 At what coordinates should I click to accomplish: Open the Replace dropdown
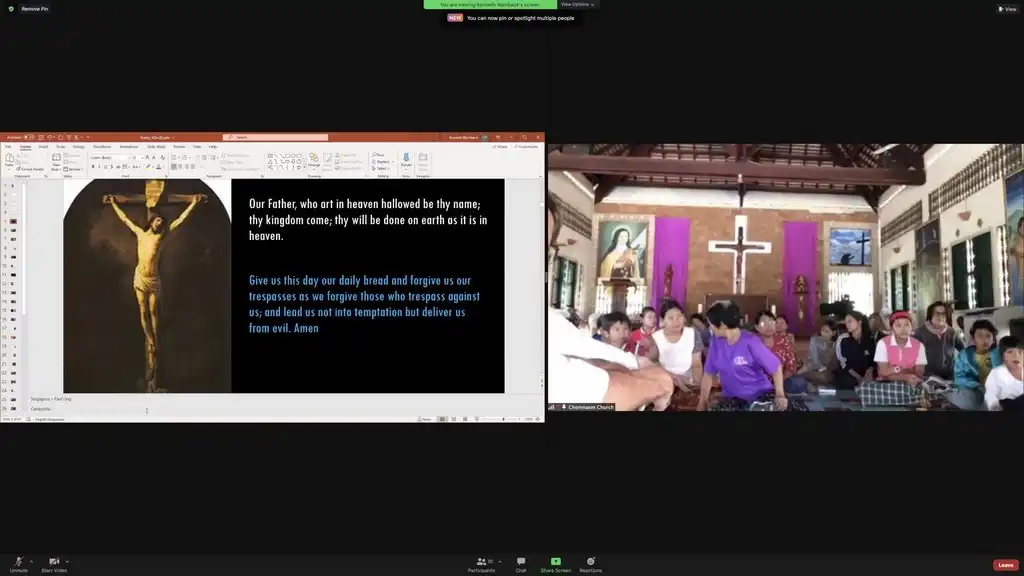pyautogui.click(x=383, y=162)
